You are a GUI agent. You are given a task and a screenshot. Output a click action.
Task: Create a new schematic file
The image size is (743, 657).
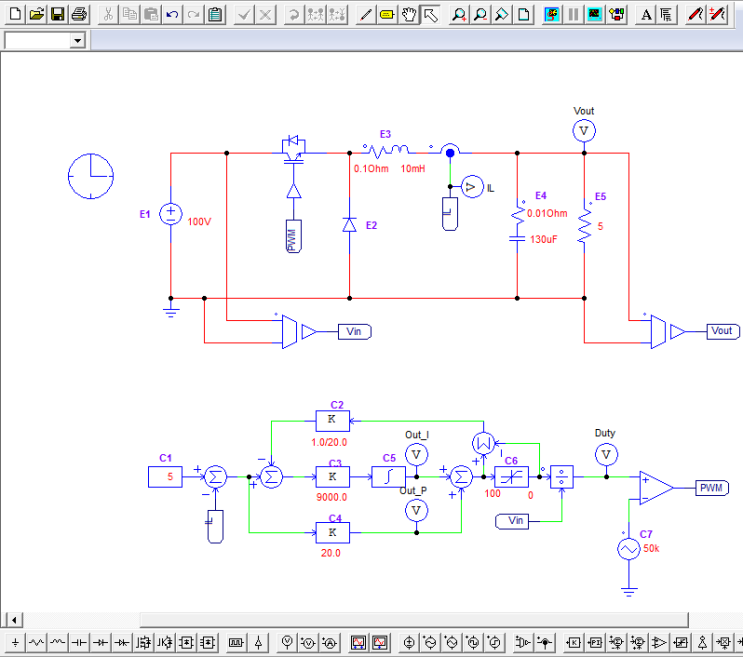tap(15, 14)
